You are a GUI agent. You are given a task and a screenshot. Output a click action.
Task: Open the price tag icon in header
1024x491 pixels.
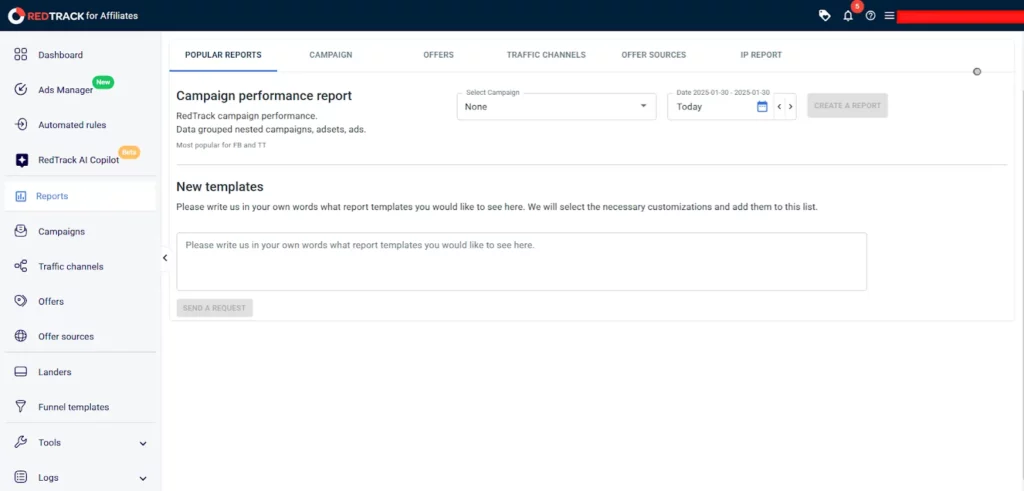click(825, 16)
